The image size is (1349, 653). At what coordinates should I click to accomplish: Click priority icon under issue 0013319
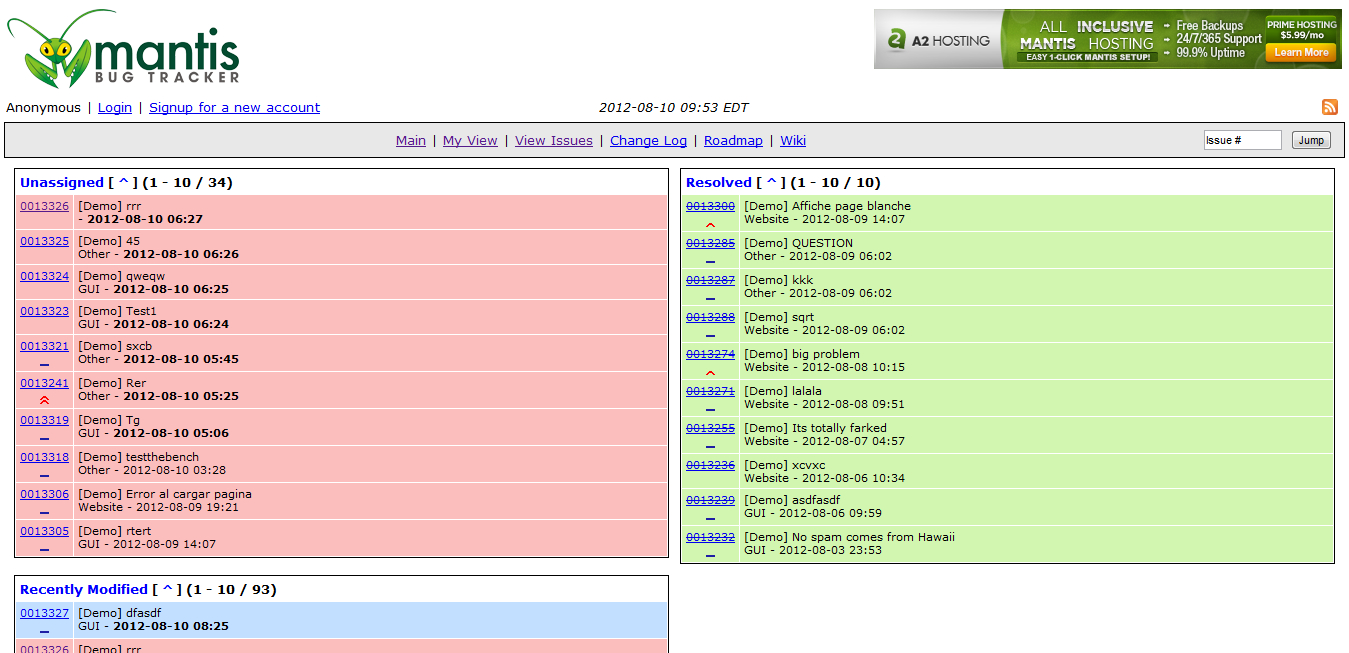(44, 439)
